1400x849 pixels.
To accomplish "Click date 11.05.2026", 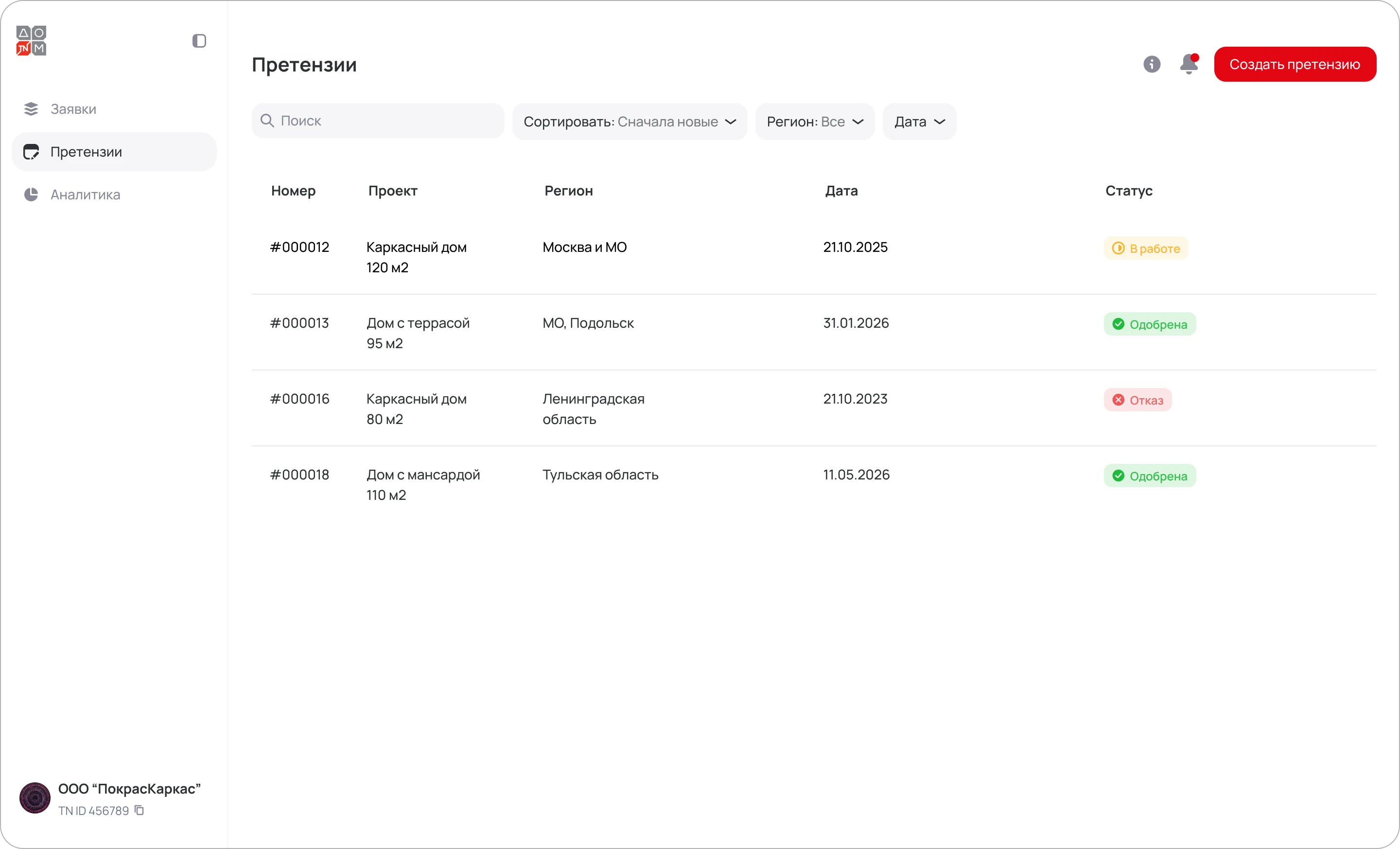I will [x=856, y=475].
